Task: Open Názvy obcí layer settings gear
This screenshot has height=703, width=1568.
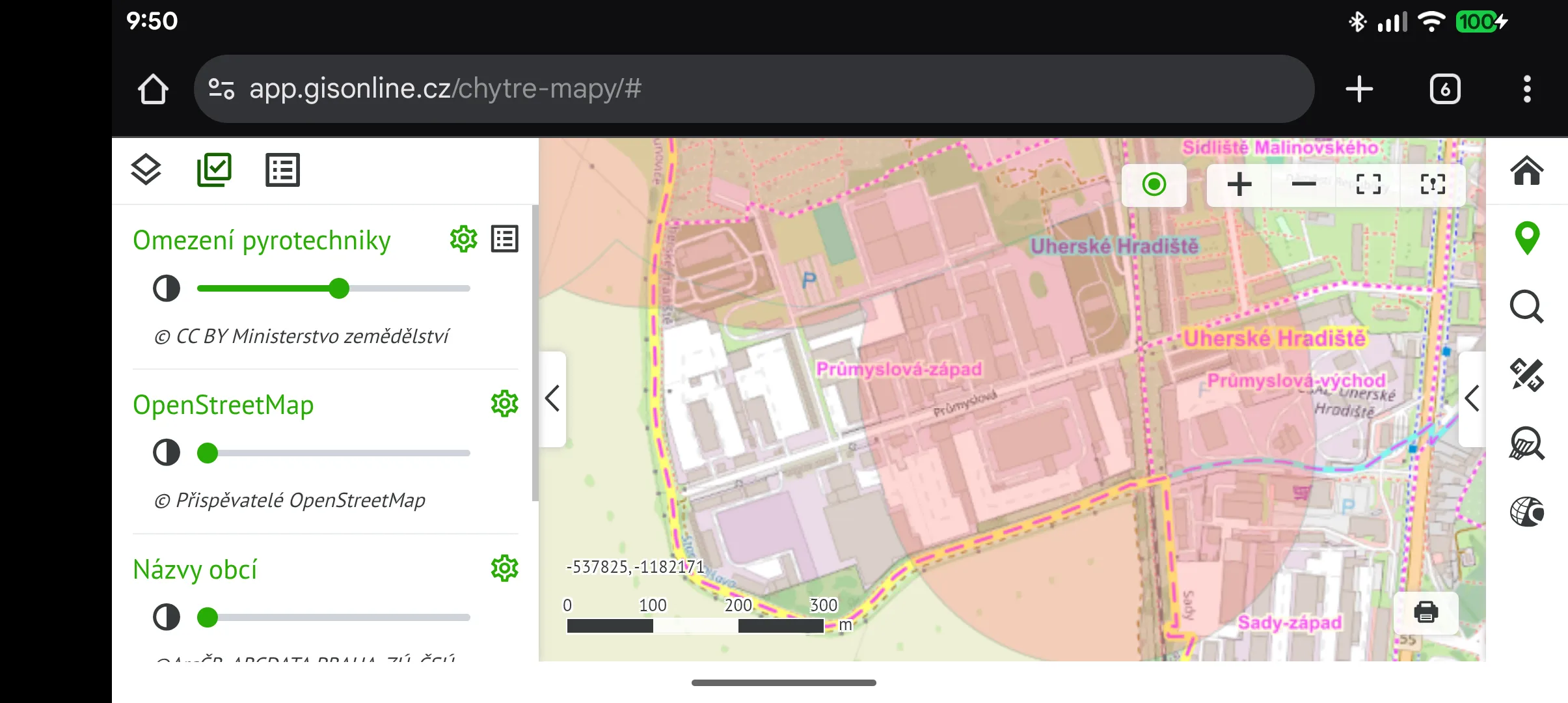Action: tap(504, 569)
